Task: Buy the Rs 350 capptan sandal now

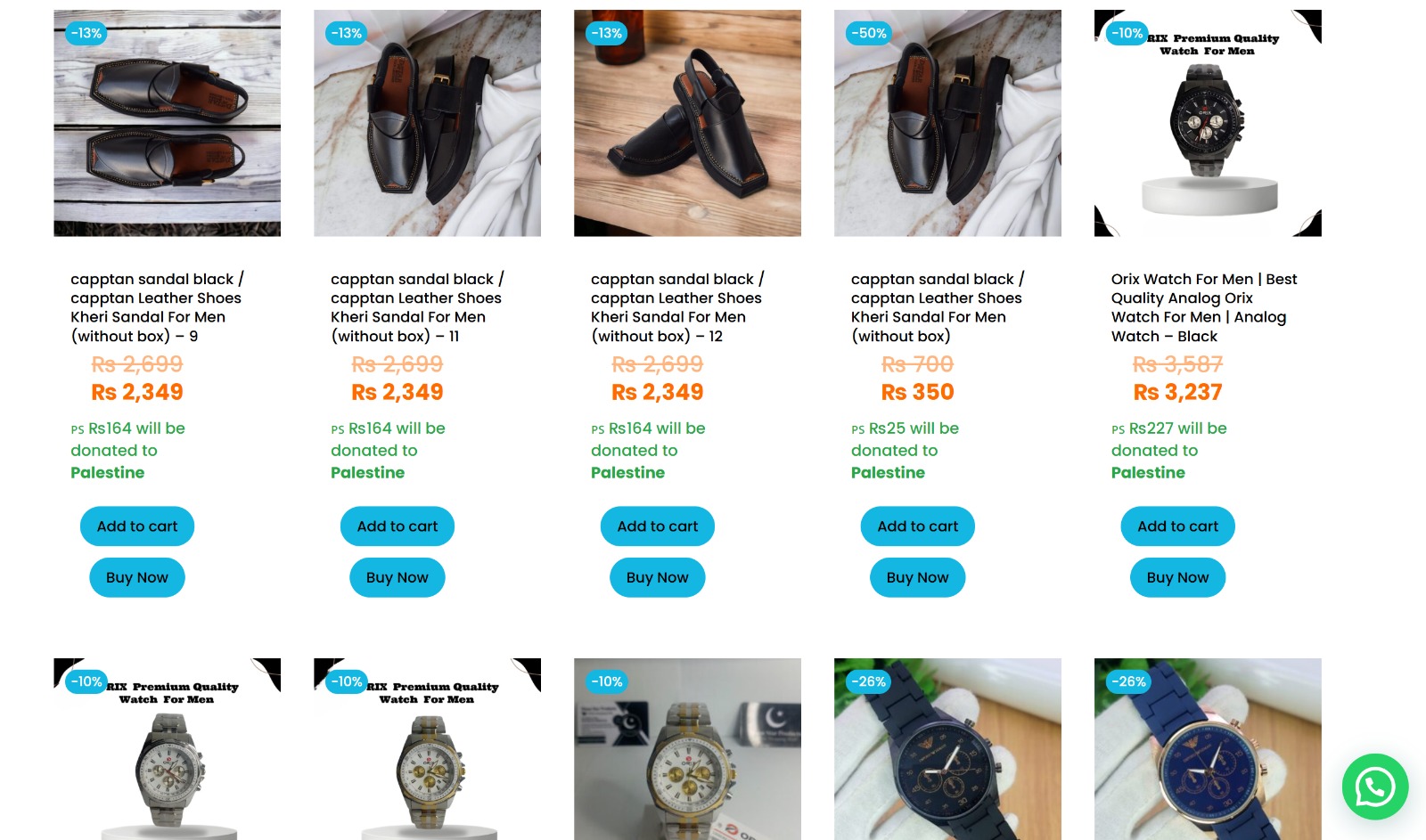Action: 917,577
